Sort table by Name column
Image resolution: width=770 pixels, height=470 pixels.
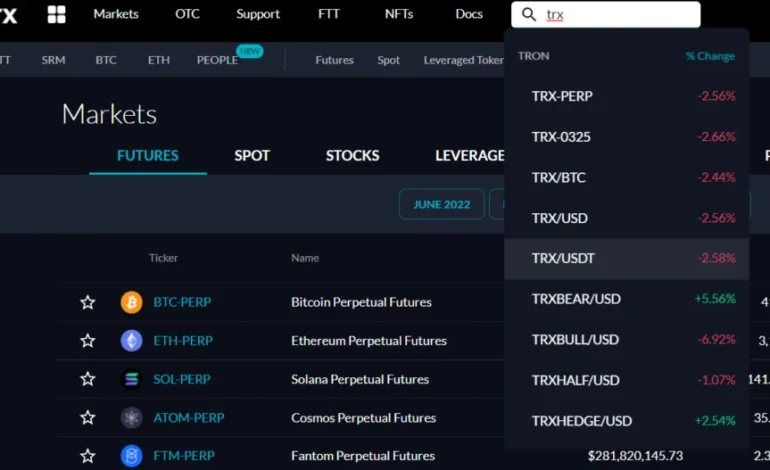click(305, 258)
